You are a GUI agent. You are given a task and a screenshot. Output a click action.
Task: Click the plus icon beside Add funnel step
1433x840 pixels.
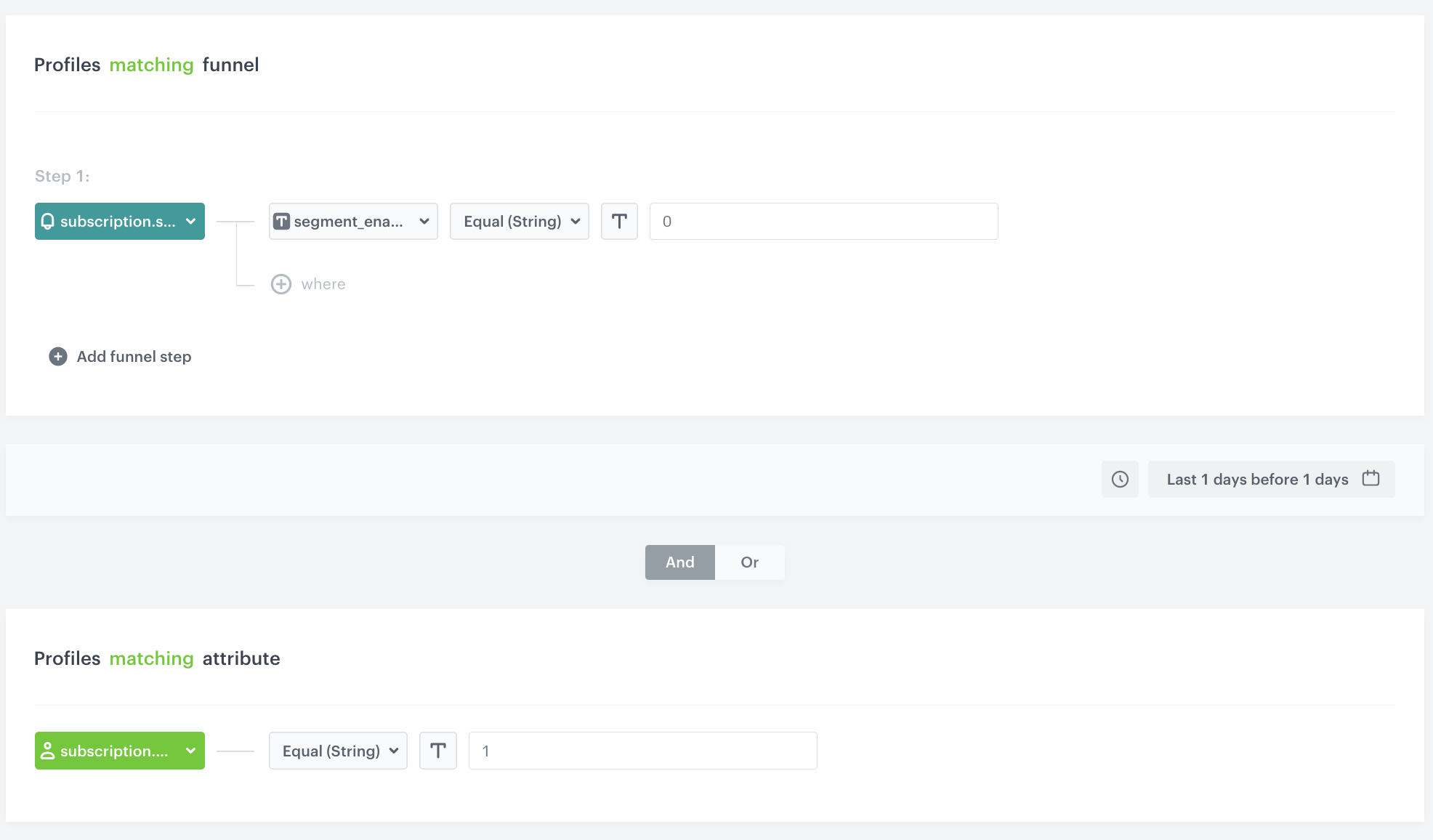[x=57, y=356]
